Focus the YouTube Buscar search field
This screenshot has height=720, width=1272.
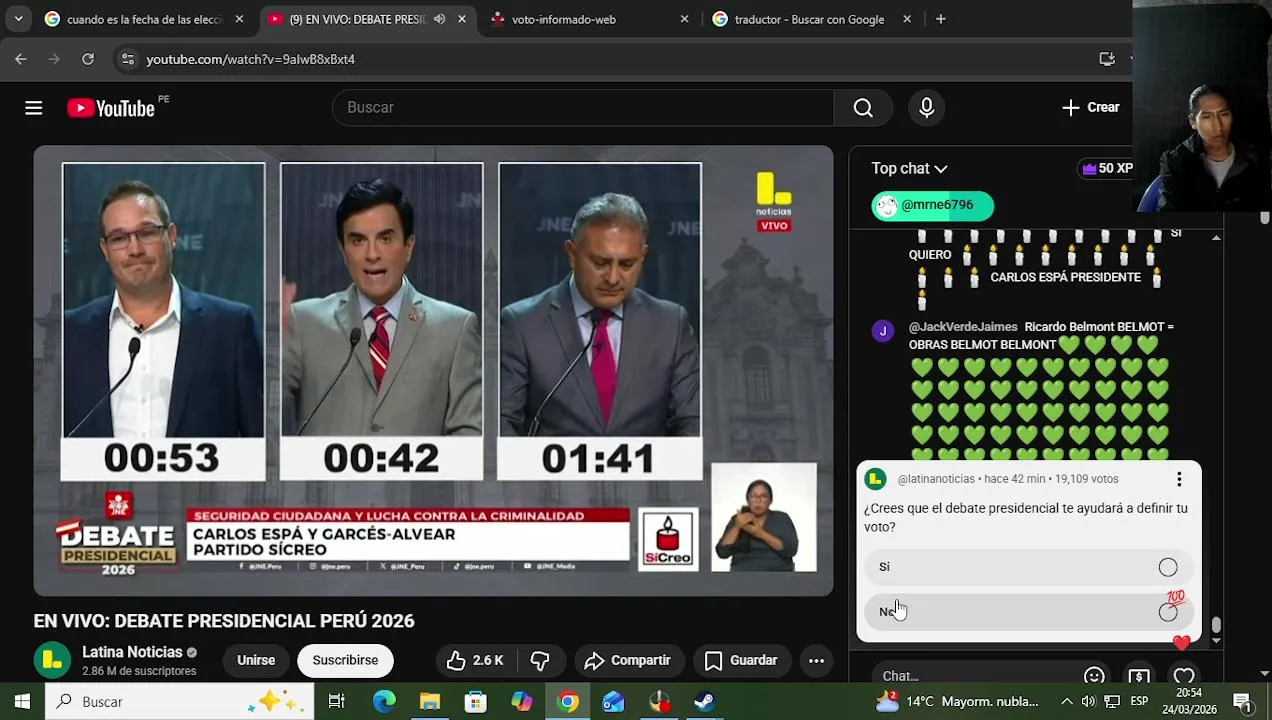pyautogui.click(x=583, y=108)
